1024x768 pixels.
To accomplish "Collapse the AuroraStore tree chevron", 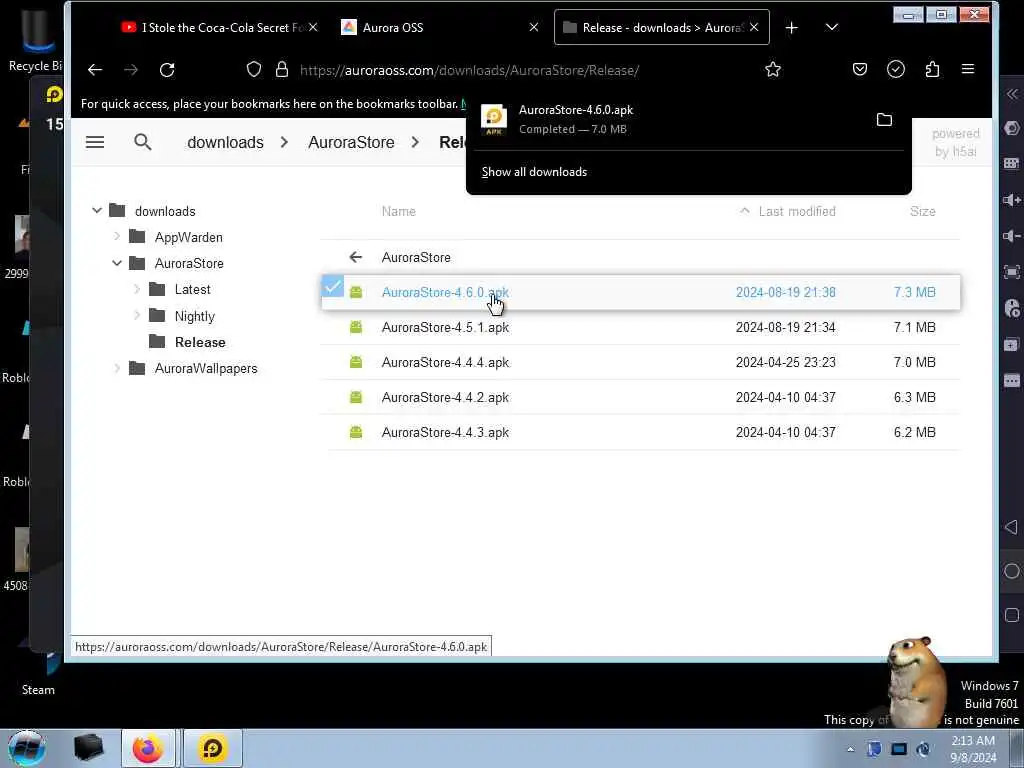I will [117, 263].
